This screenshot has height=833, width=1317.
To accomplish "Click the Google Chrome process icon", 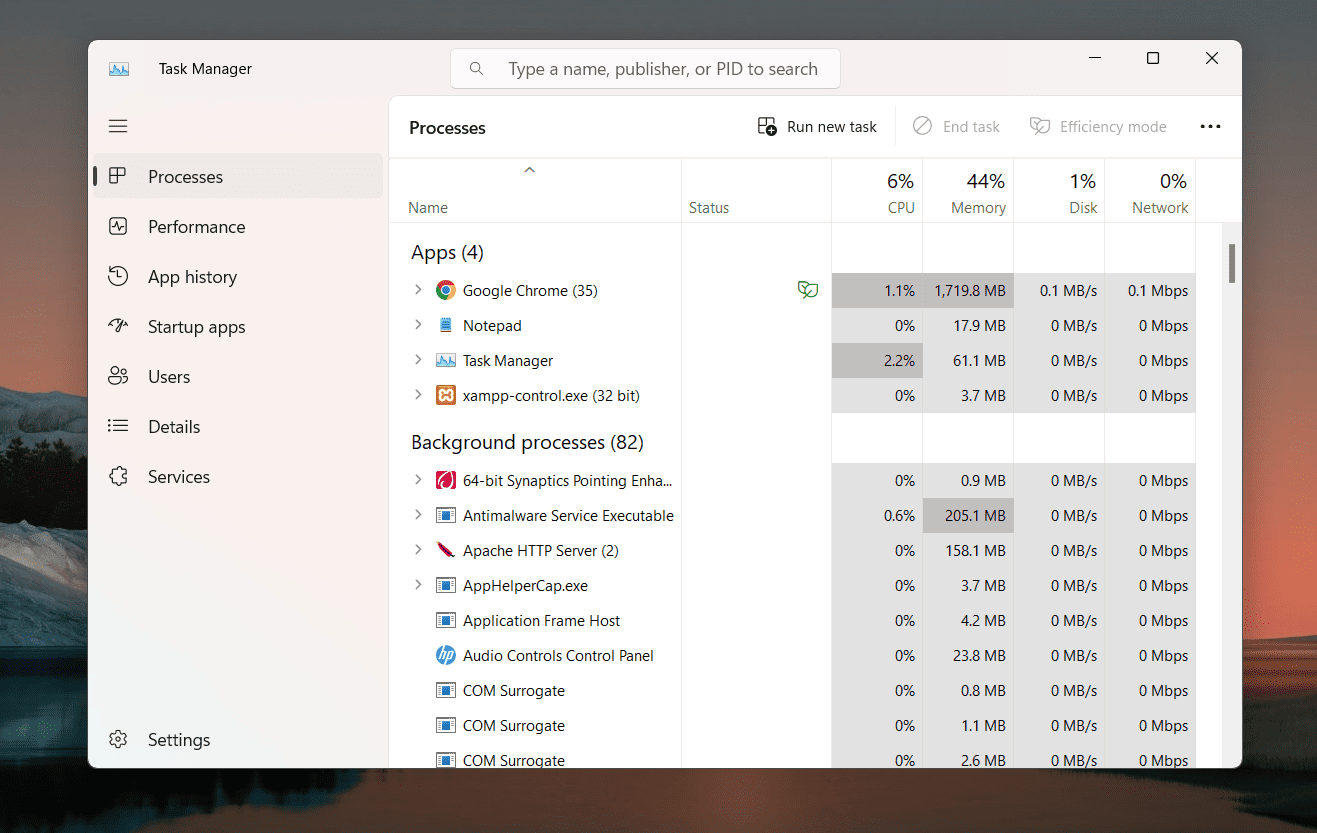I will (x=446, y=291).
